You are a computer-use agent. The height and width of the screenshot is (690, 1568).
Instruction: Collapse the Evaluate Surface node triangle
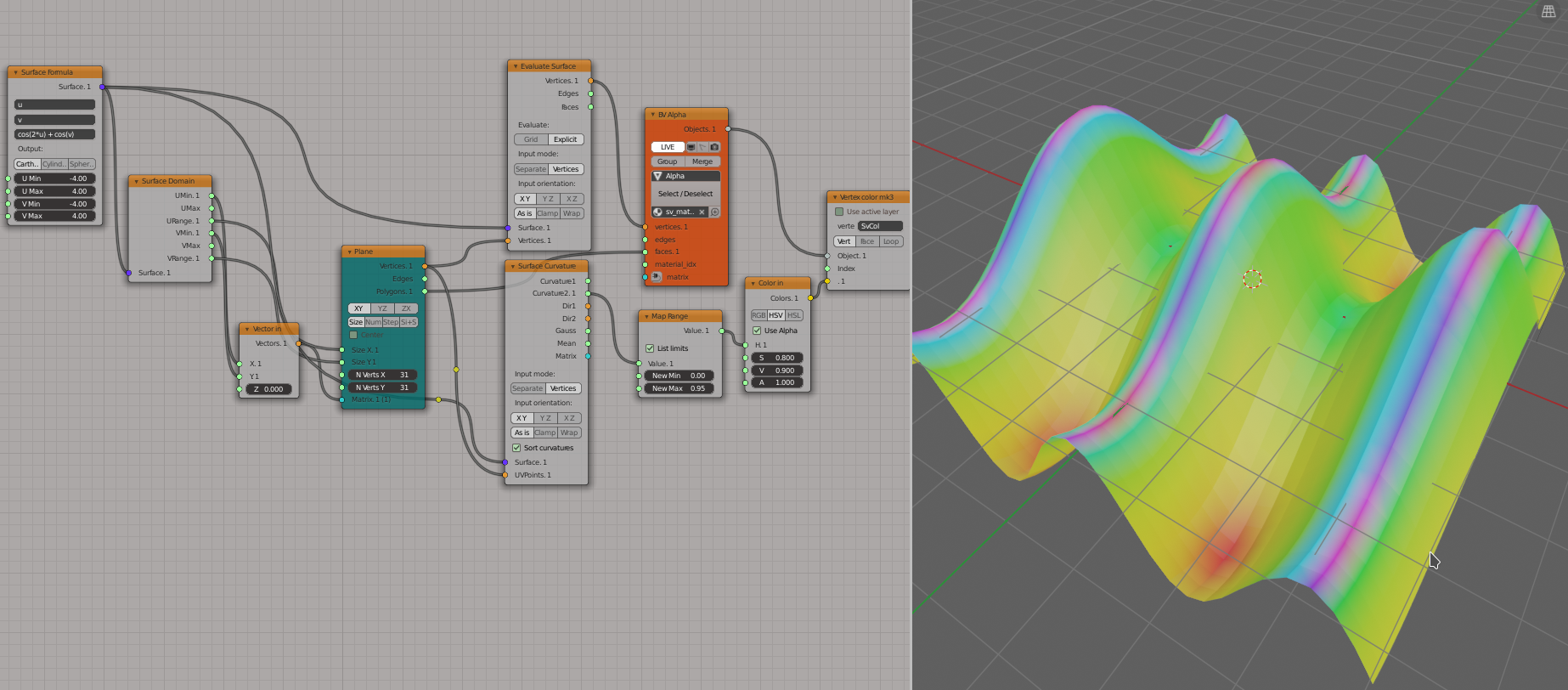coord(515,66)
